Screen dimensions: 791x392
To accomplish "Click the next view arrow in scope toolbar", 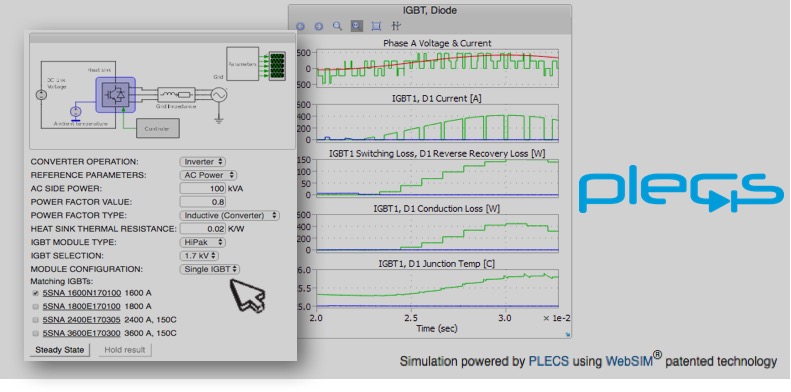I will (x=318, y=26).
